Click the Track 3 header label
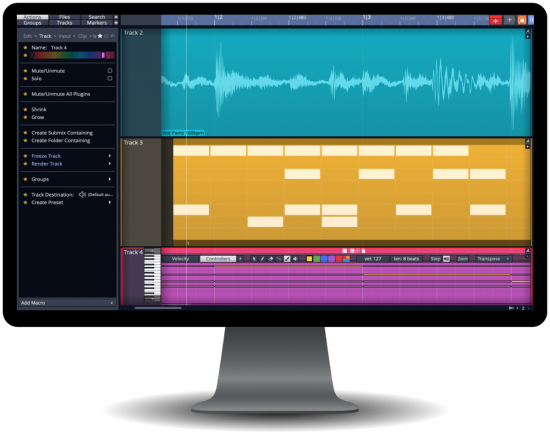Viewport: 550px width, 445px height. pyautogui.click(x=133, y=142)
